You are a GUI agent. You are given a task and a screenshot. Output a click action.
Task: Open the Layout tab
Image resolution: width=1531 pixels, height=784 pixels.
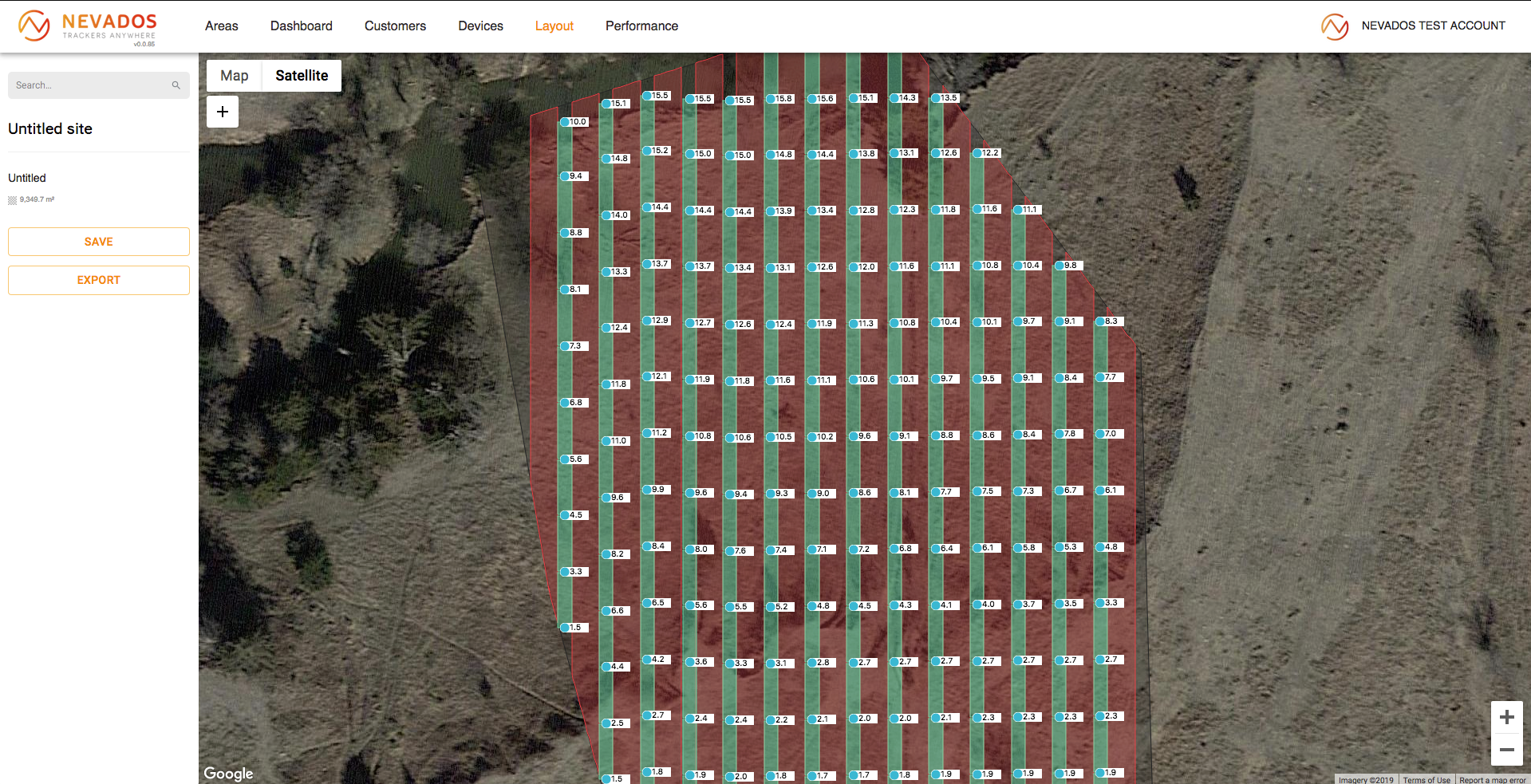(554, 26)
